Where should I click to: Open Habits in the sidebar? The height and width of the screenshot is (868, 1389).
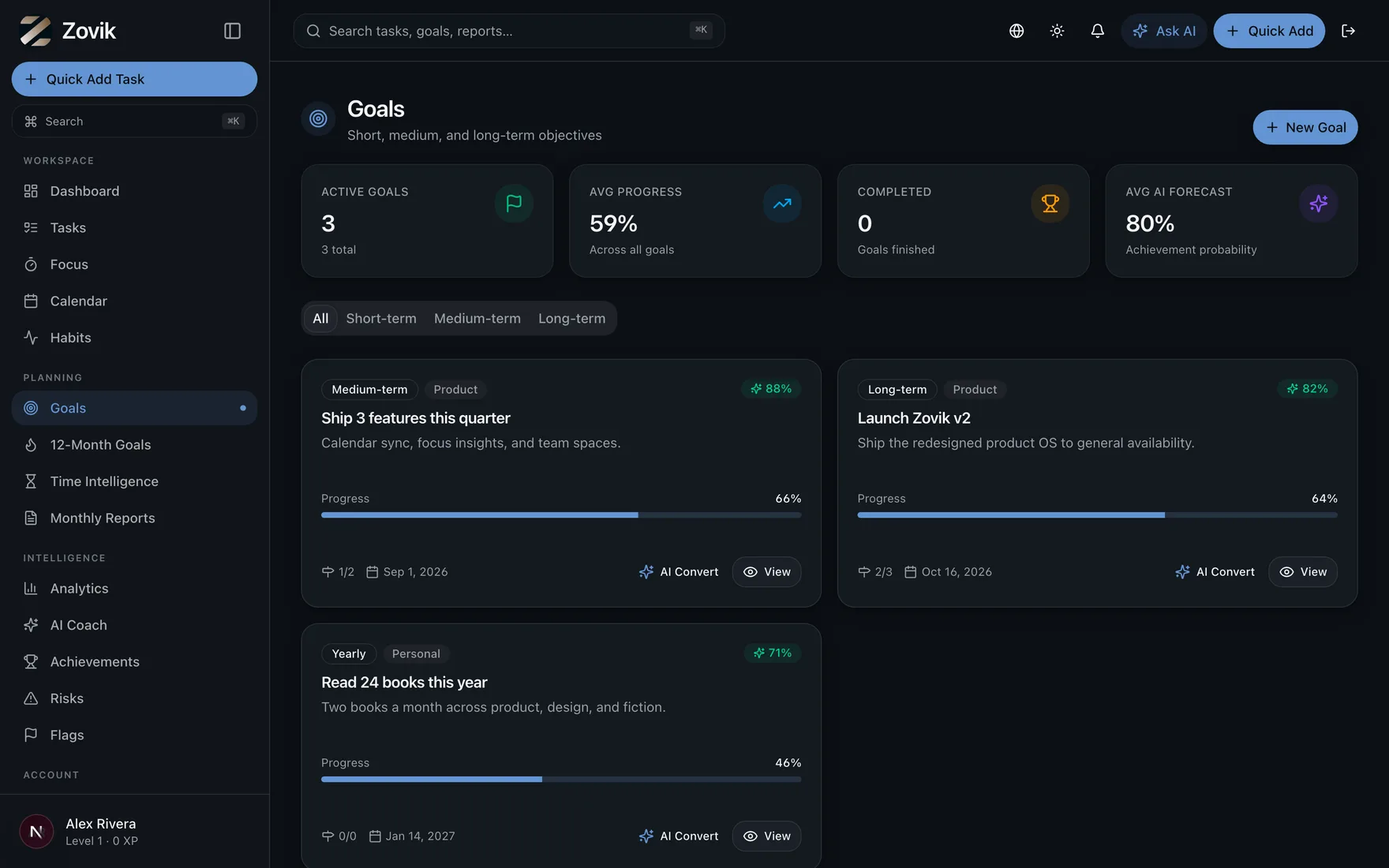[134, 338]
